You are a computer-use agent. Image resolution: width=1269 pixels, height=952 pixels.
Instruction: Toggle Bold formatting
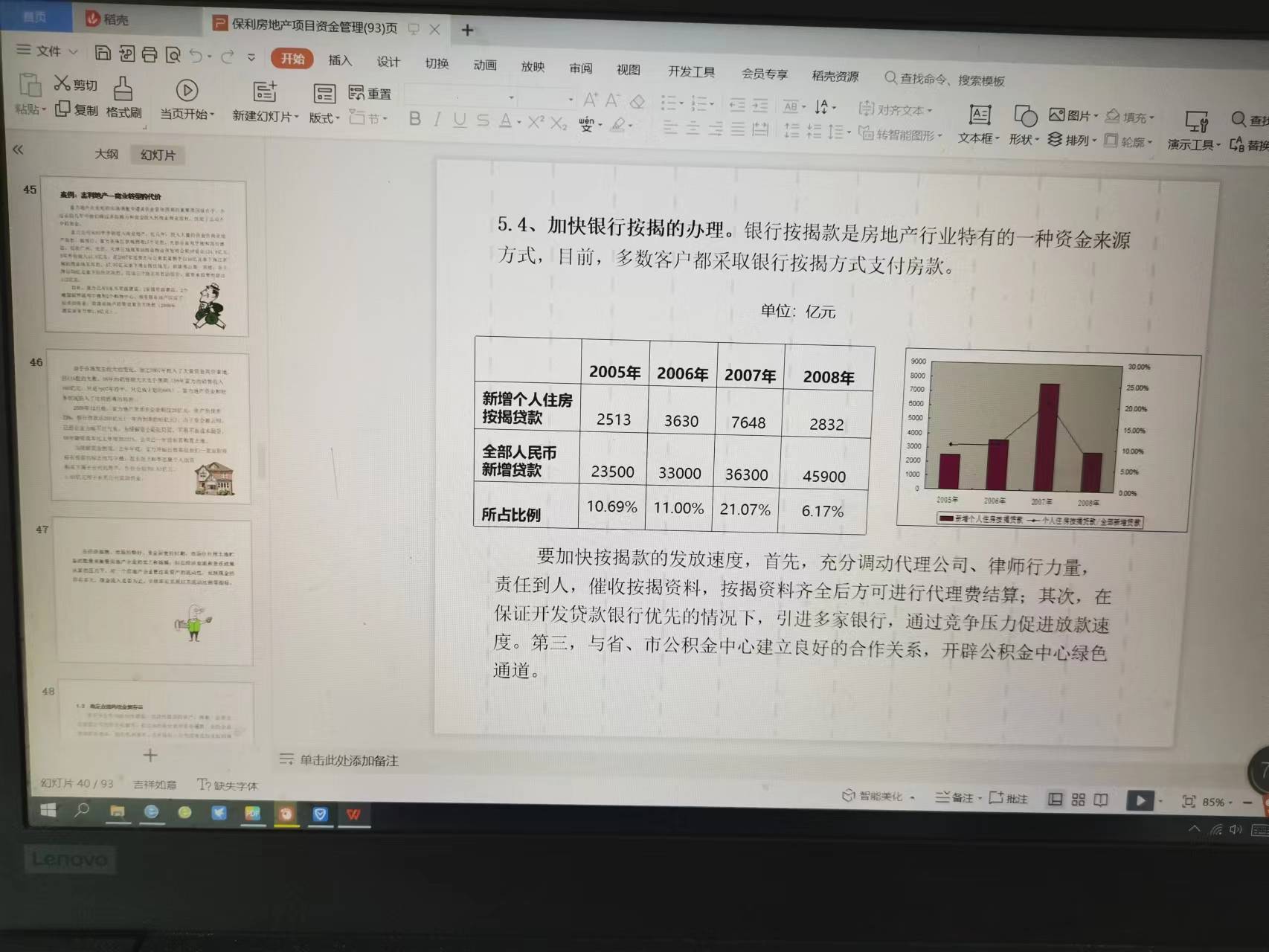(415, 119)
